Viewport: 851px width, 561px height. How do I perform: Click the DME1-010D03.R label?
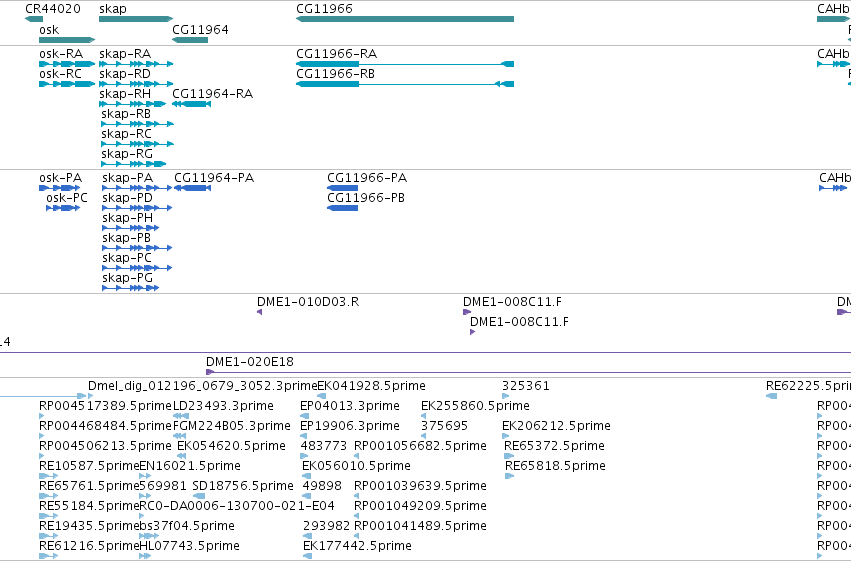tap(308, 302)
